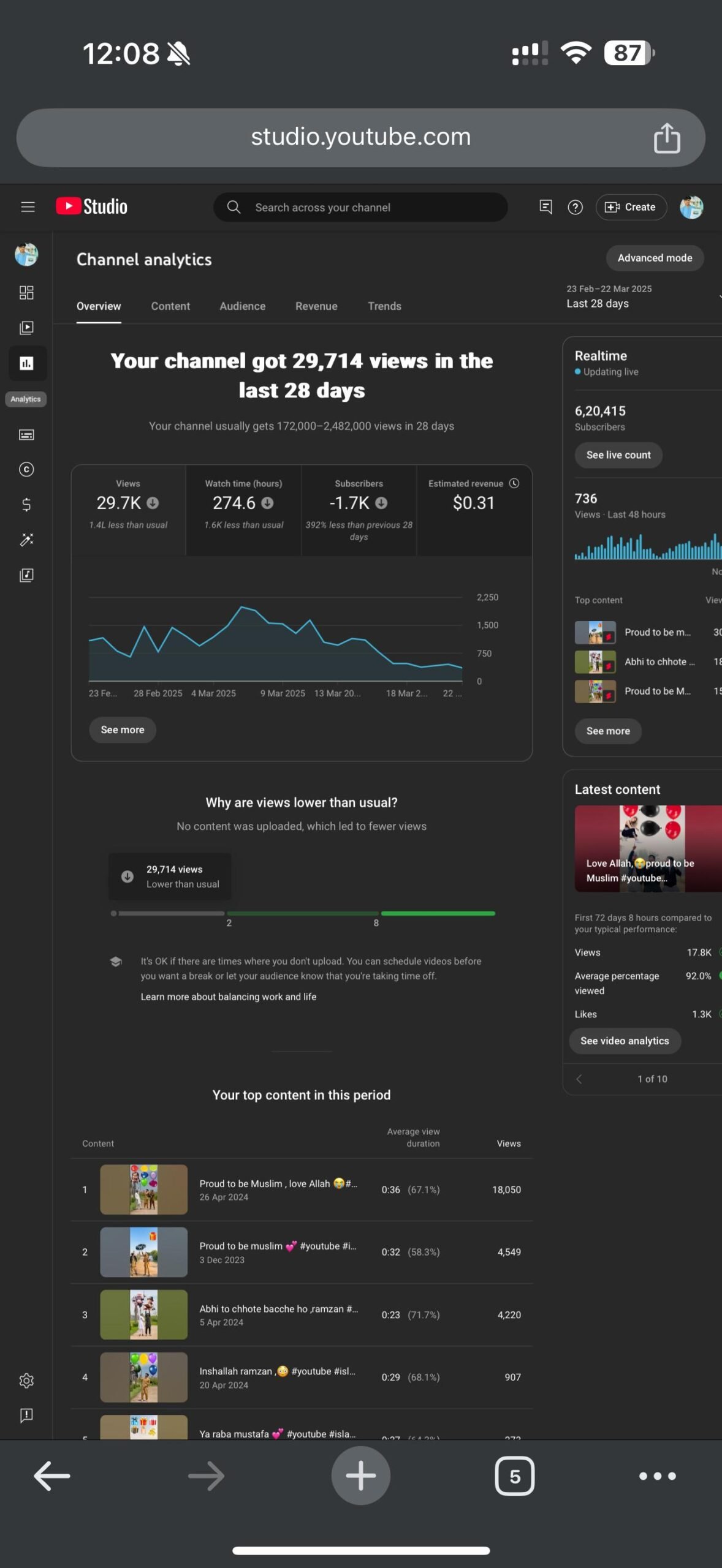
Task: Open Settings gear in sidebar
Action: point(26,1381)
